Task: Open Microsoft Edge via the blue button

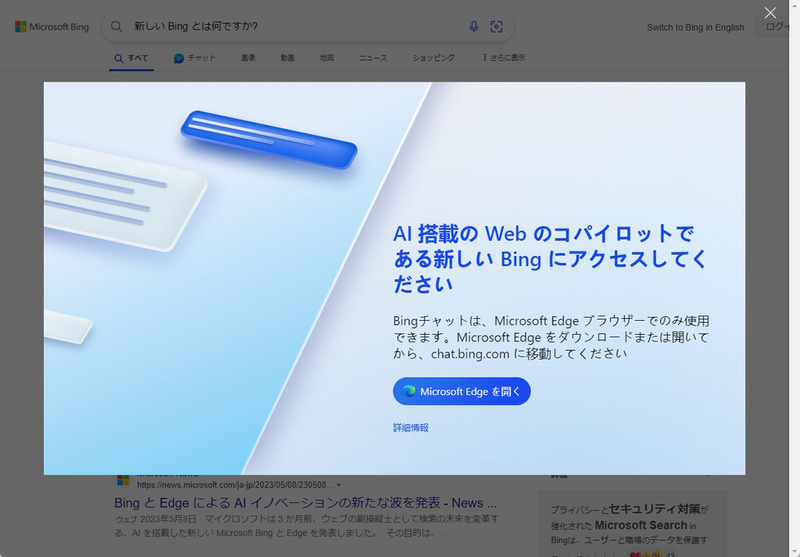Action: pos(461,391)
